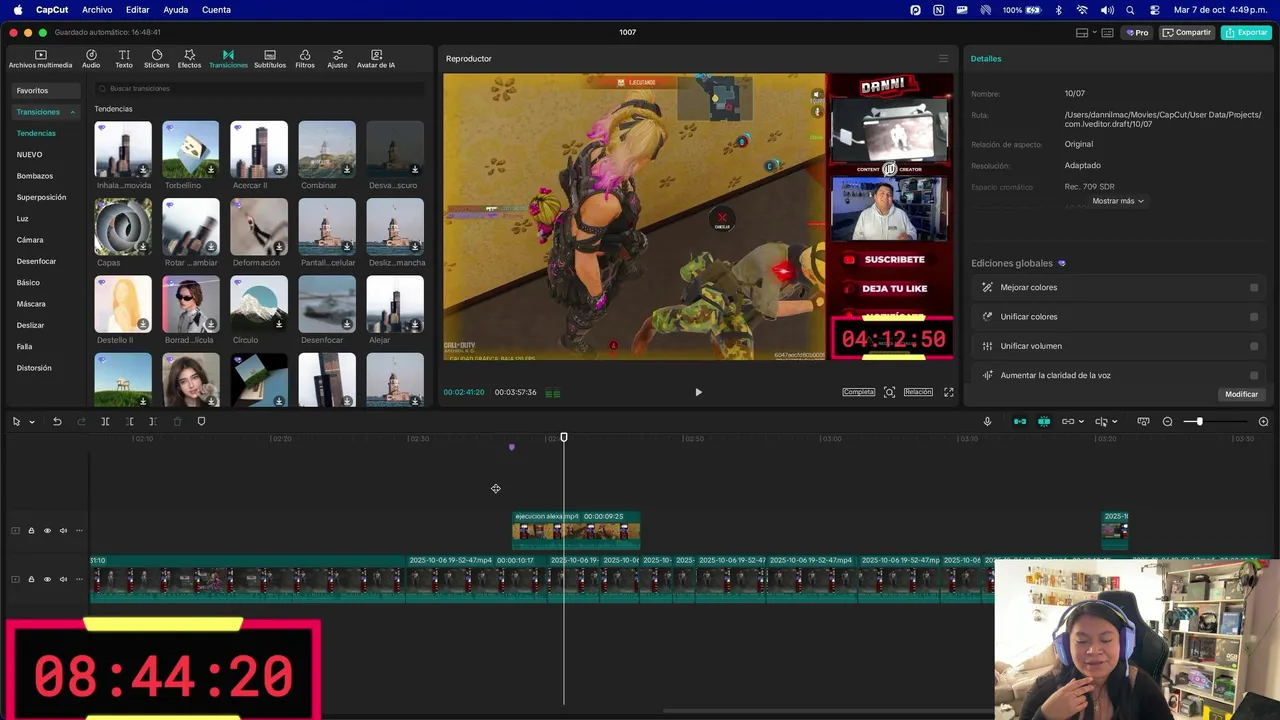Toggle the lock on upper track
This screenshot has height=720, width=1280.
31,531
